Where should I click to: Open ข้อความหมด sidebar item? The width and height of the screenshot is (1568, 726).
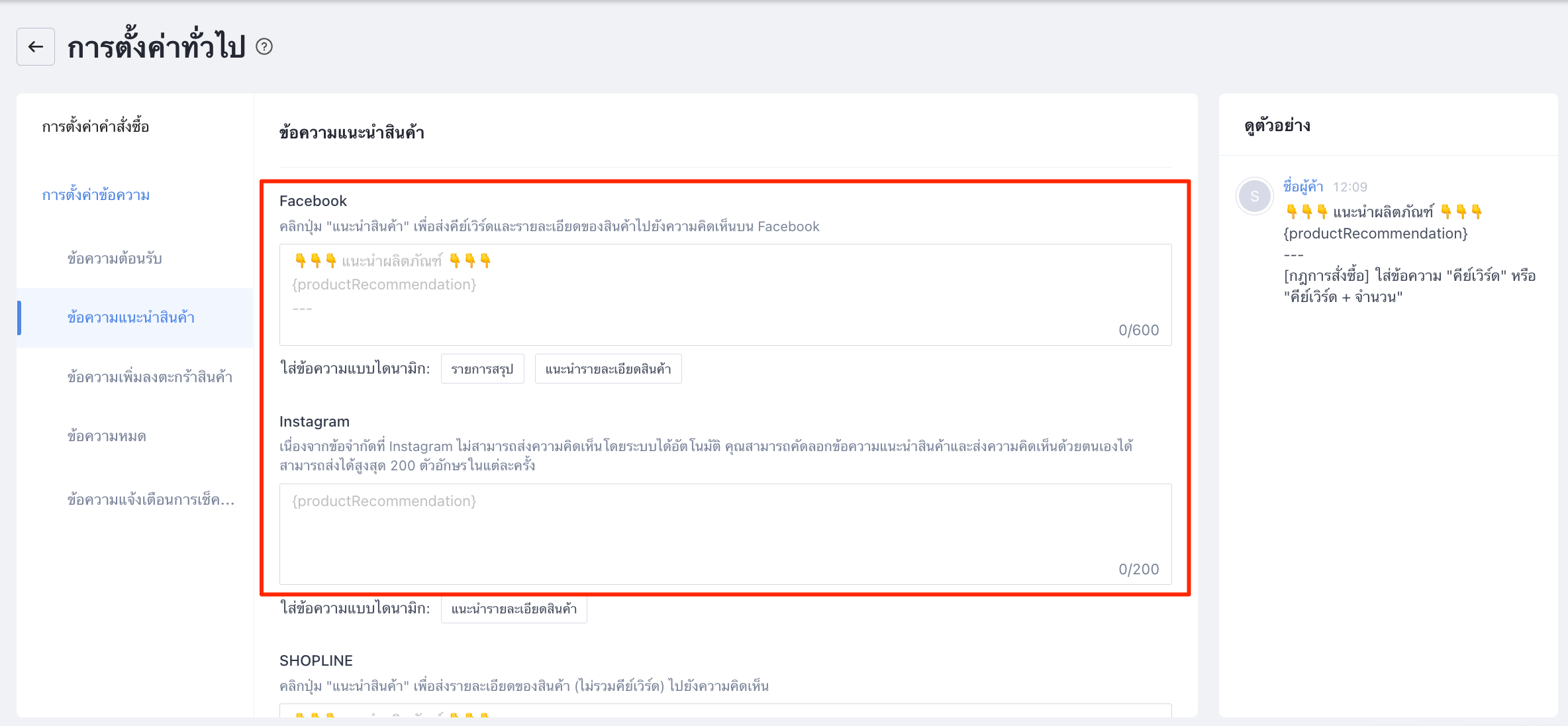click(107, 436)
